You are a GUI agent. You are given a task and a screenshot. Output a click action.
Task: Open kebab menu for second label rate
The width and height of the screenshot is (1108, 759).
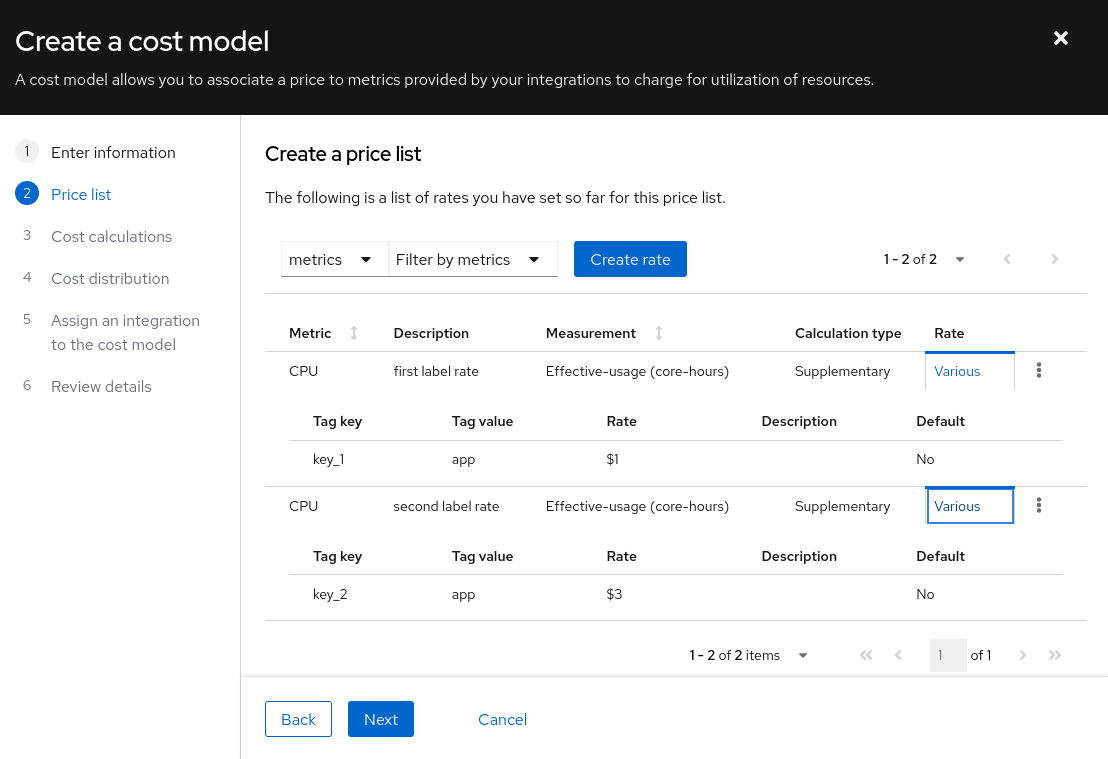coord(1039,506)
